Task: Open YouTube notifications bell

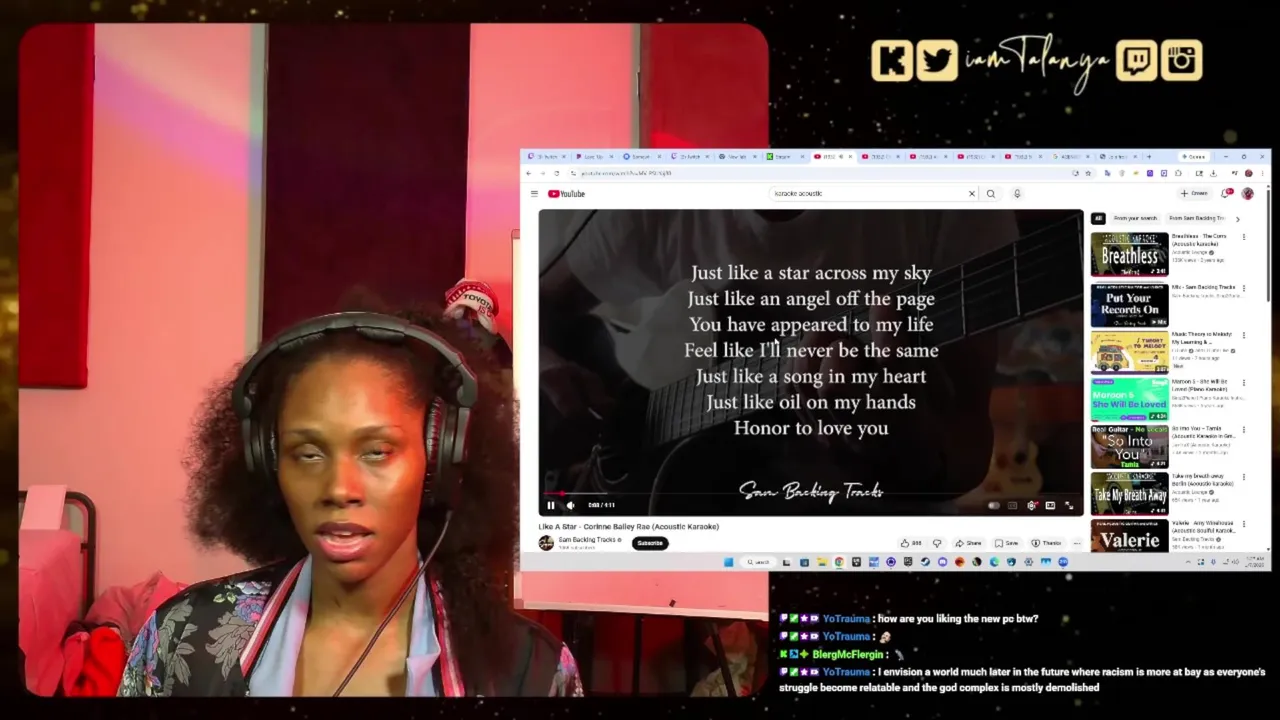Action: click(1226, 194)
